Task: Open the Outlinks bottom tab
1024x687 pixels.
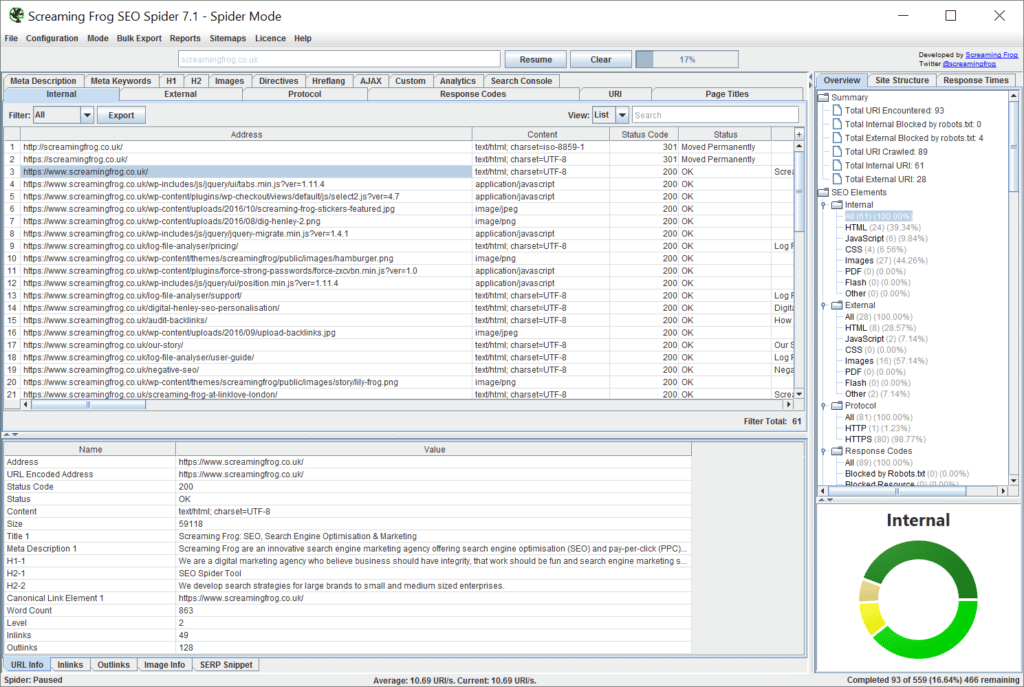Action: click(x=114, y=665)
